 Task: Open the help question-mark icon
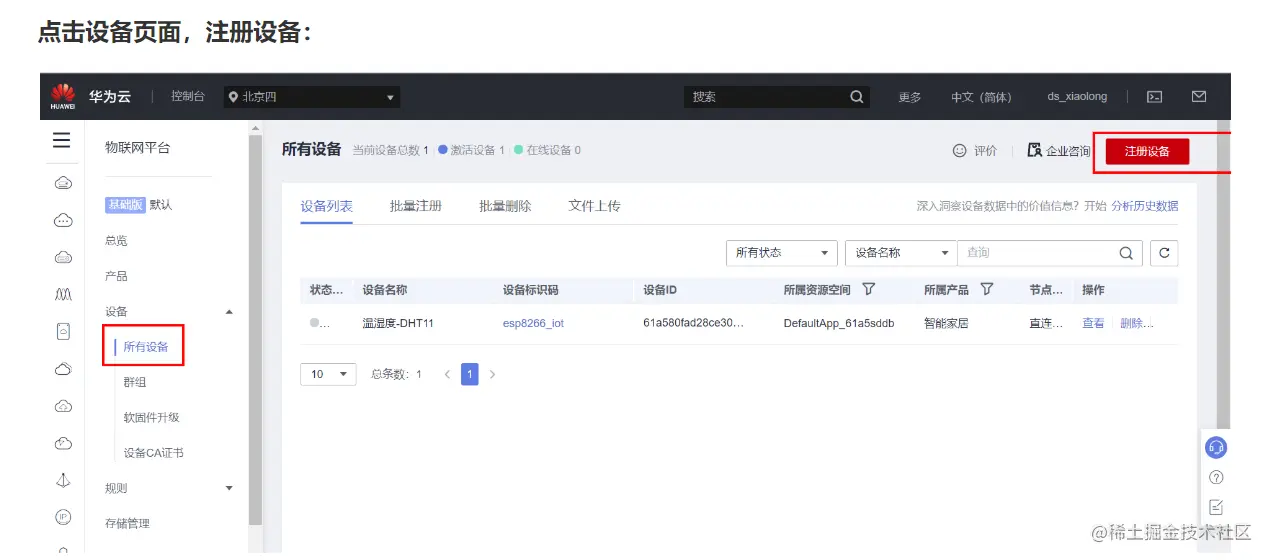click(x=1216, y=478)
